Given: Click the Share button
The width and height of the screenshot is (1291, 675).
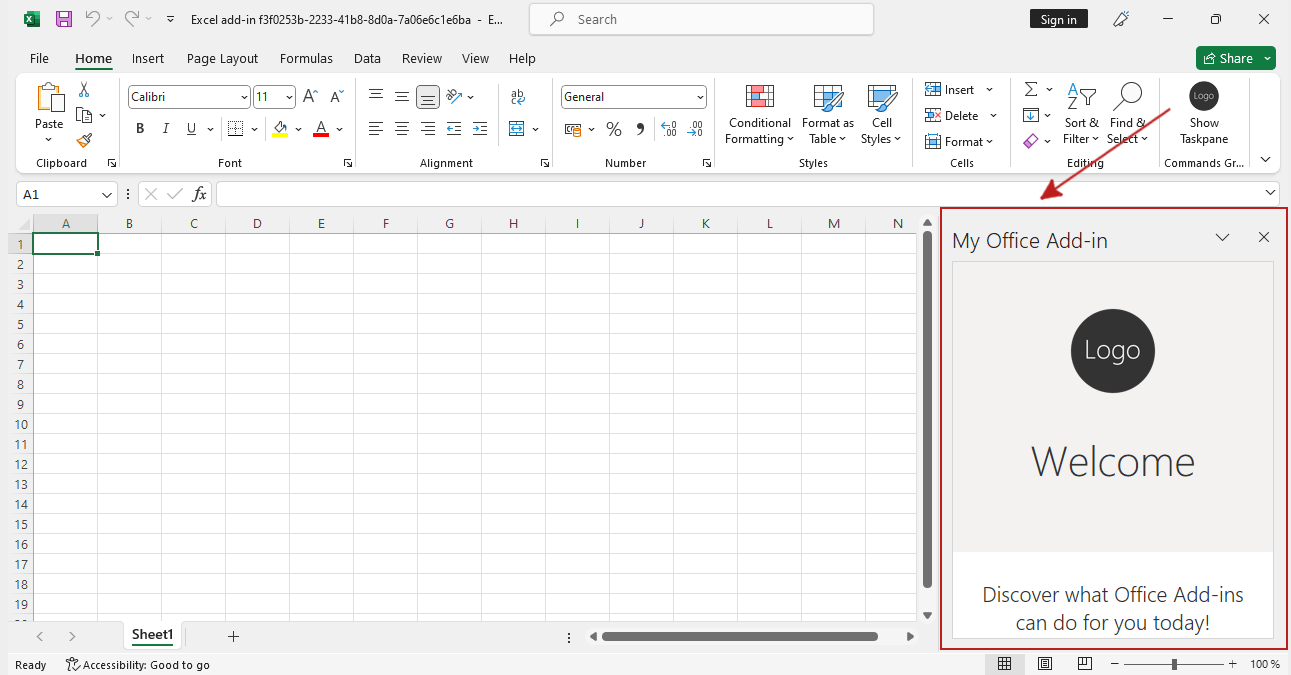Looking at the screenshot, I should [1234, 58].
